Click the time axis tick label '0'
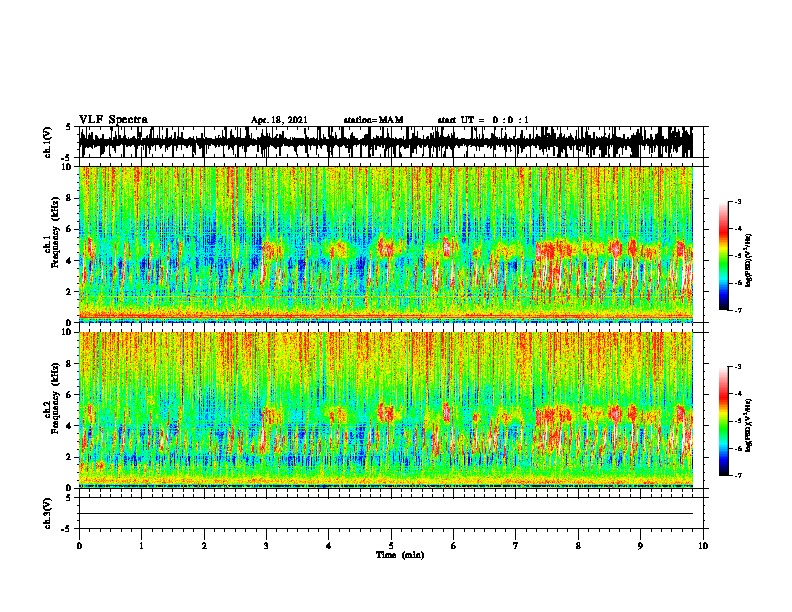The image size is (792, 612). click(x=79, y=546)
